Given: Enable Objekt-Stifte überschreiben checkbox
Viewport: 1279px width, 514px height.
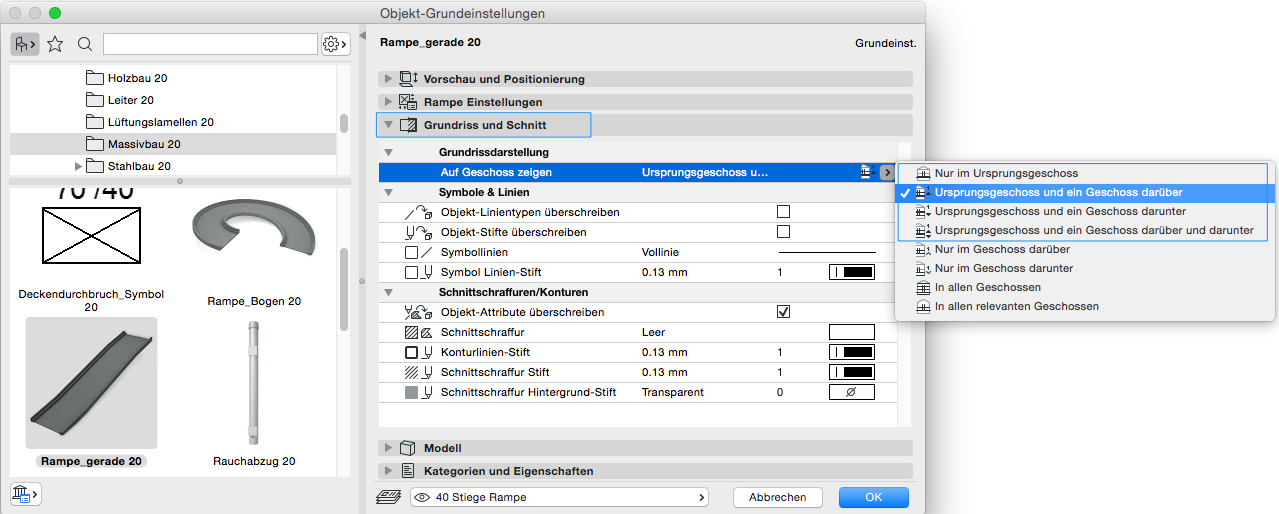Looking at the screenshot, I should click(783, 232).
